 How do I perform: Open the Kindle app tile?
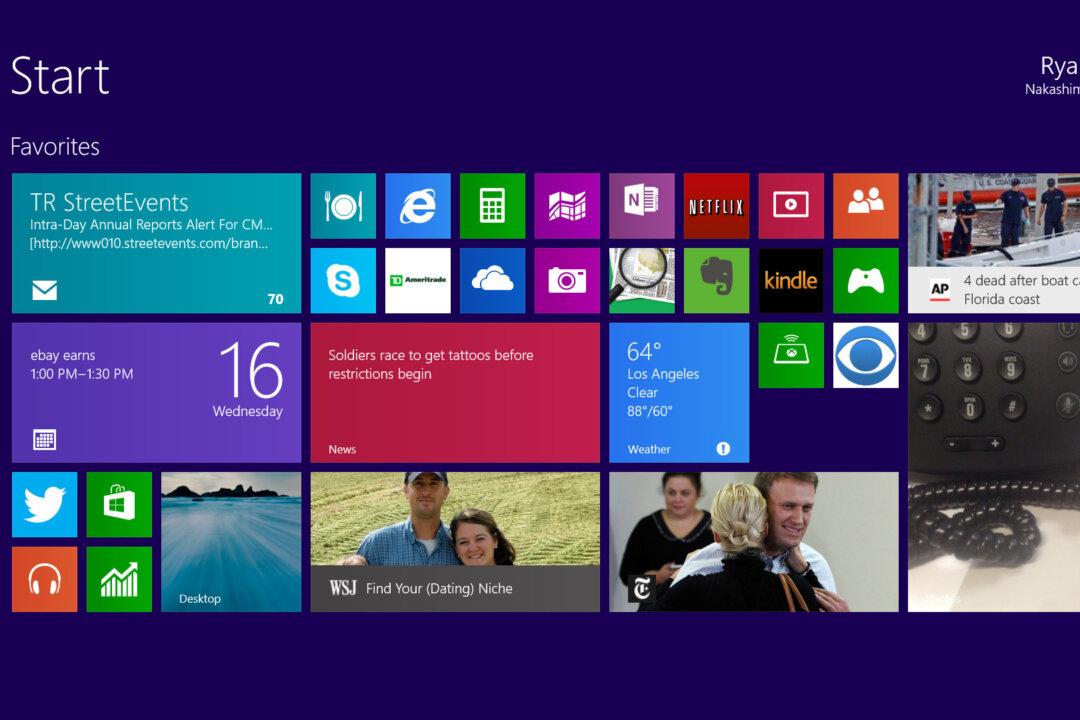click(790, 281)
